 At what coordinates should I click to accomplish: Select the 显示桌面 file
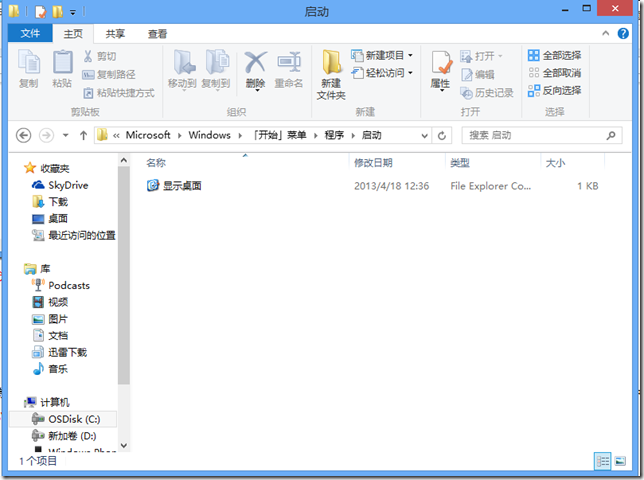[x=174, y=186]
